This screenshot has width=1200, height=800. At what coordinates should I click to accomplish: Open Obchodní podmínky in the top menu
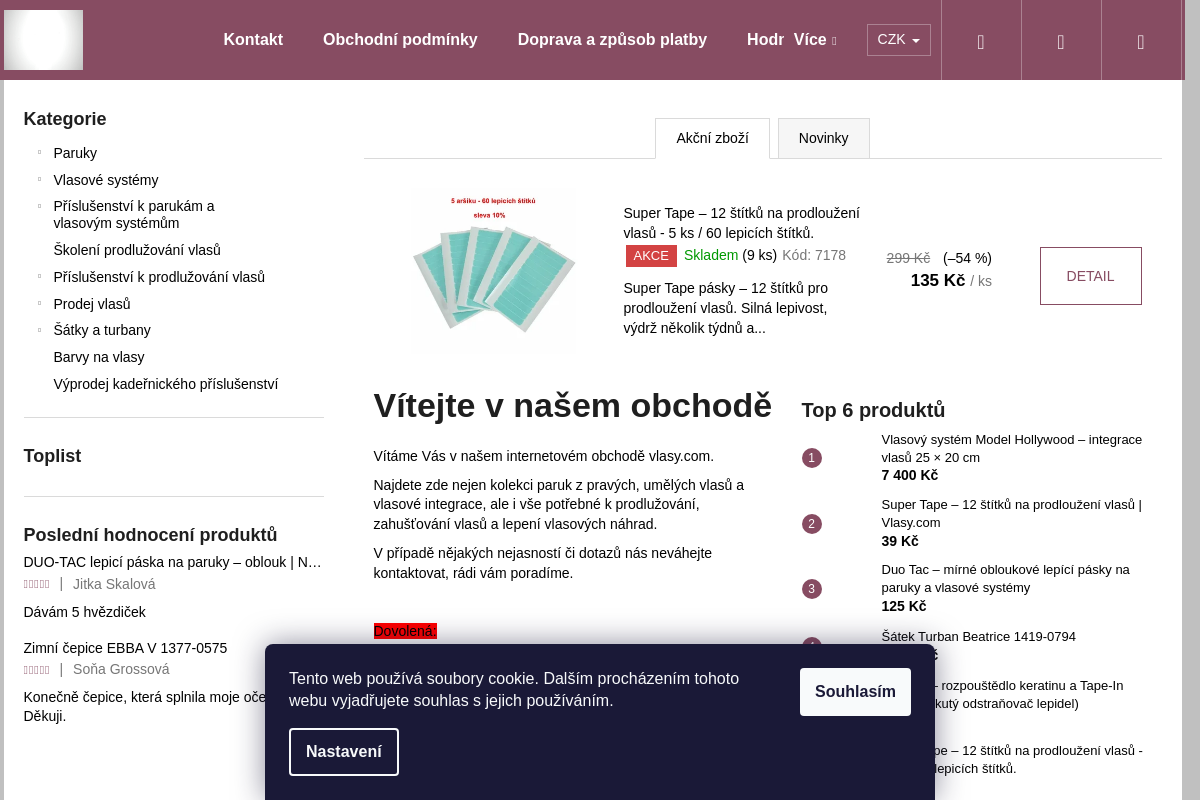pos(400,40)
